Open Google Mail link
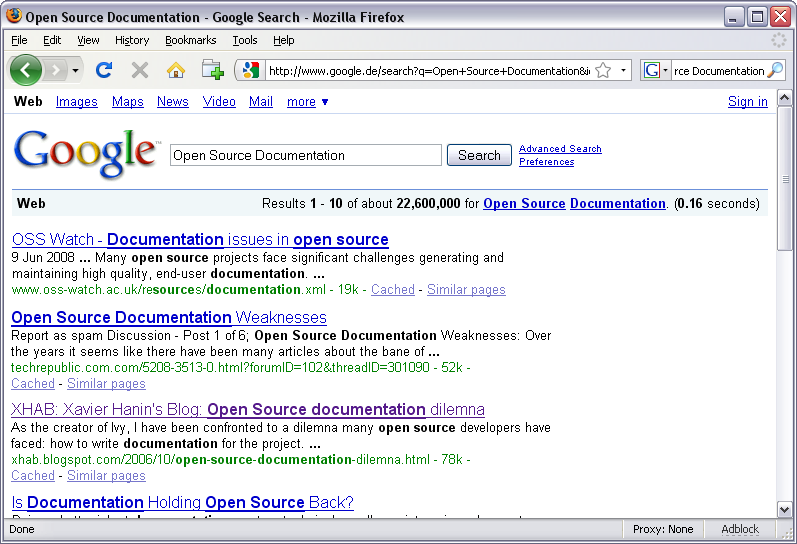The width and height of the screenshot is (797, 544). (x=261, y=102)
